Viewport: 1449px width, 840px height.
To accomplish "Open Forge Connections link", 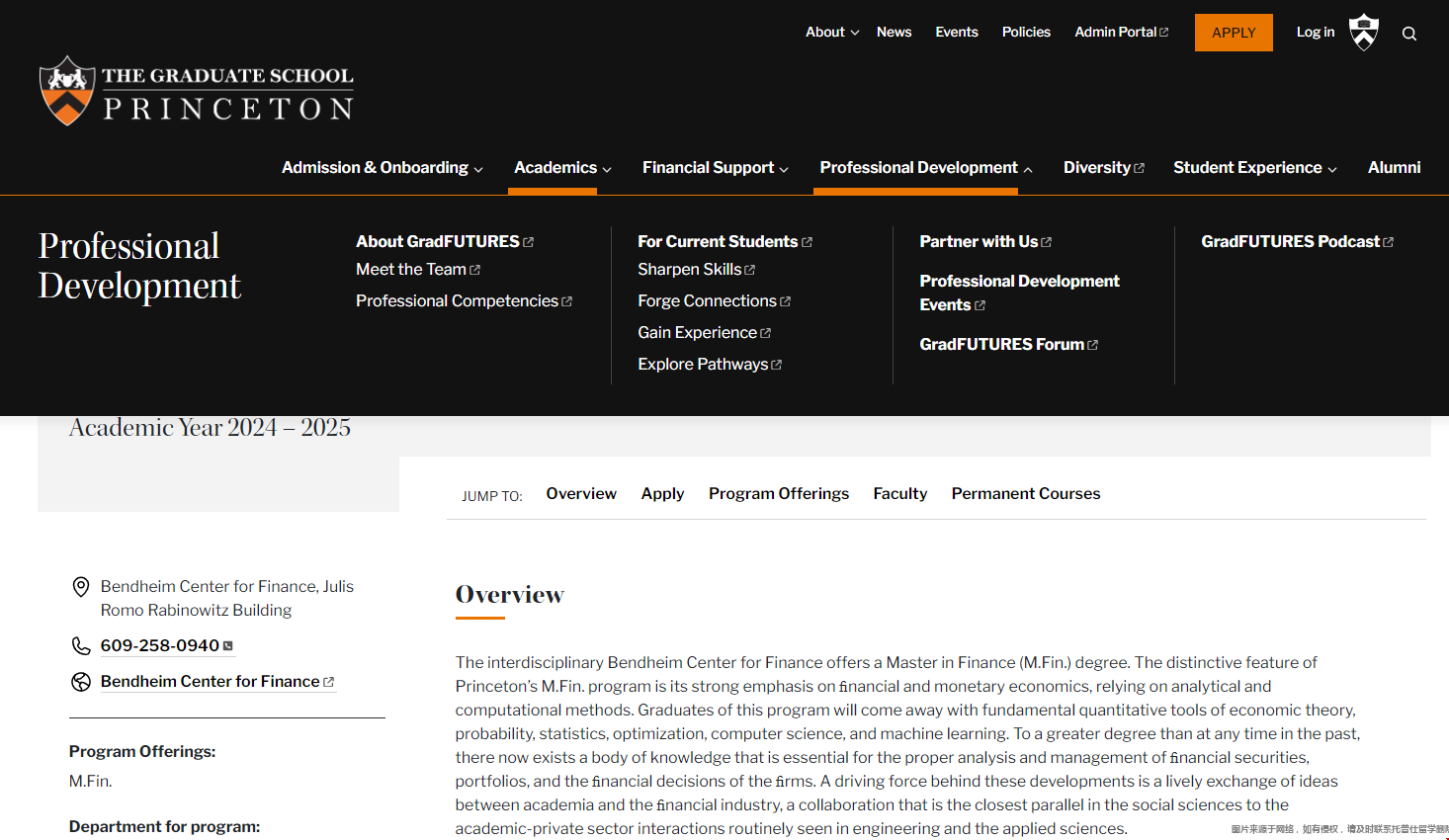I will [x=714, y=301].
